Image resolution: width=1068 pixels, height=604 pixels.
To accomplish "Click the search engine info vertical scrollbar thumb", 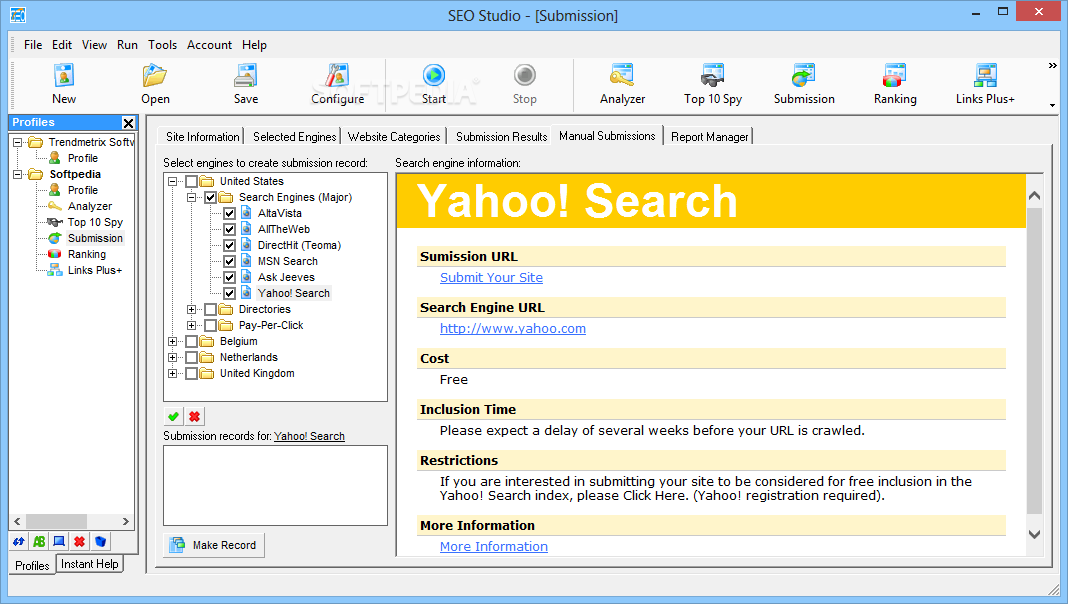I will pyautogui.click(x=1034, y=361).
